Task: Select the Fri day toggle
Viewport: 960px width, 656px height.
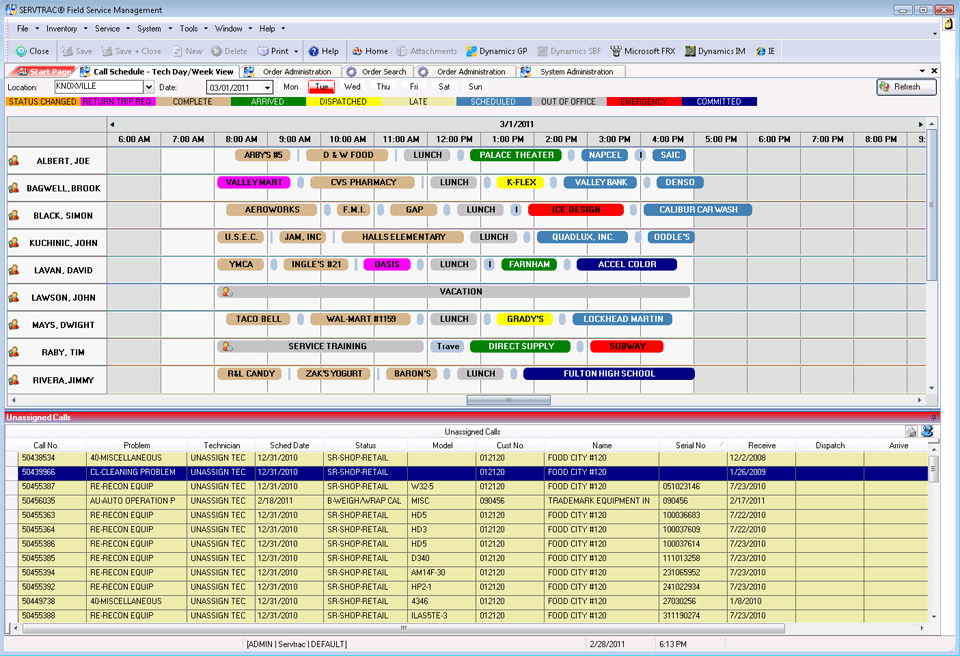Action: (x=414, y=87)
